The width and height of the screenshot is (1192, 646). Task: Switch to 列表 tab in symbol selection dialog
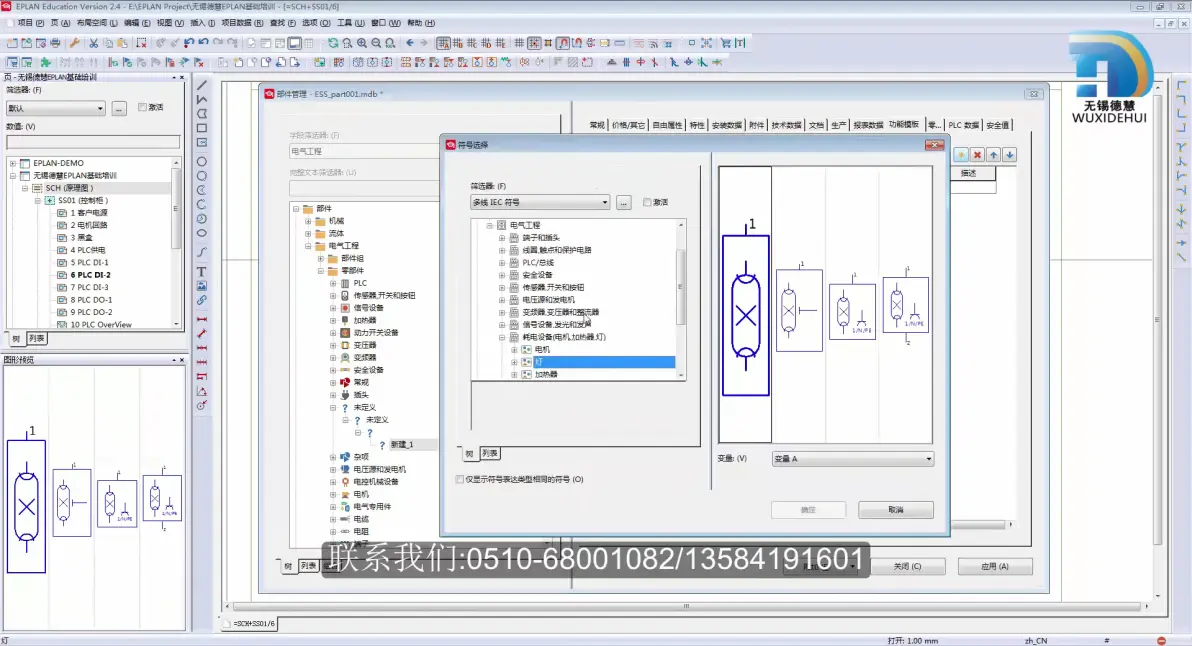pos(490,454)
